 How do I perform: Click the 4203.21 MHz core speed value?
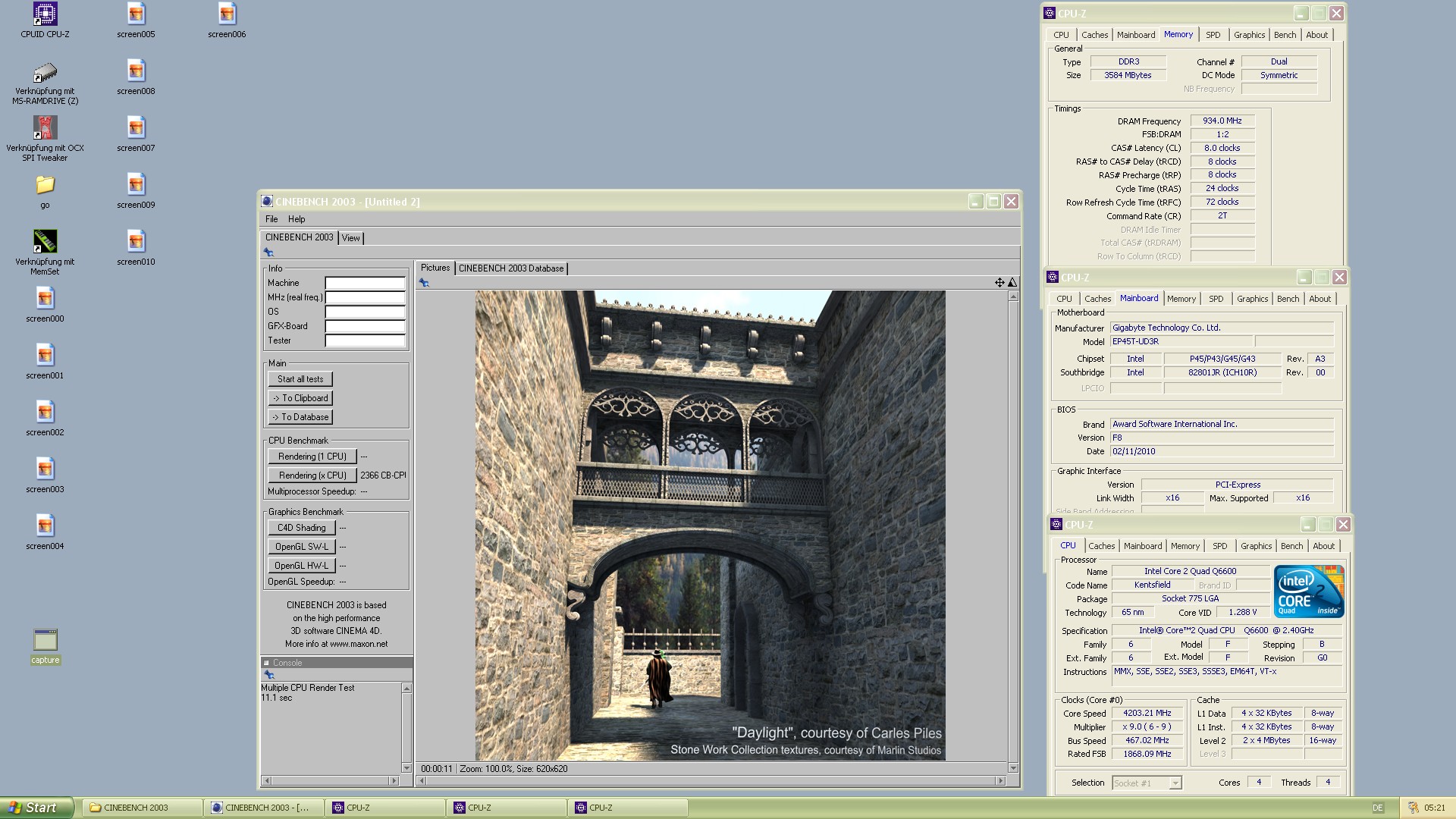(1147, 714)
